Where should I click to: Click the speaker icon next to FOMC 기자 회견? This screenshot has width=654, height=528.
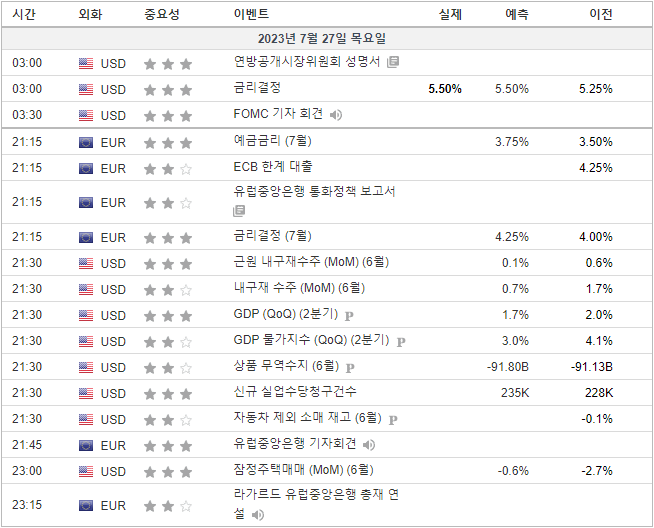click(336, 115)
